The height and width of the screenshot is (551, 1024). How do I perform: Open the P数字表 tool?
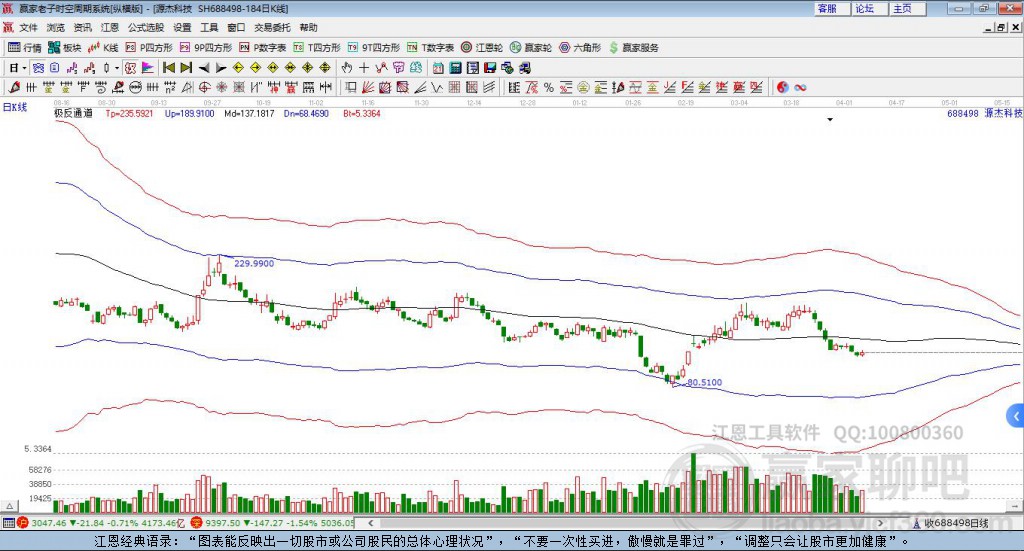(263, 48)
